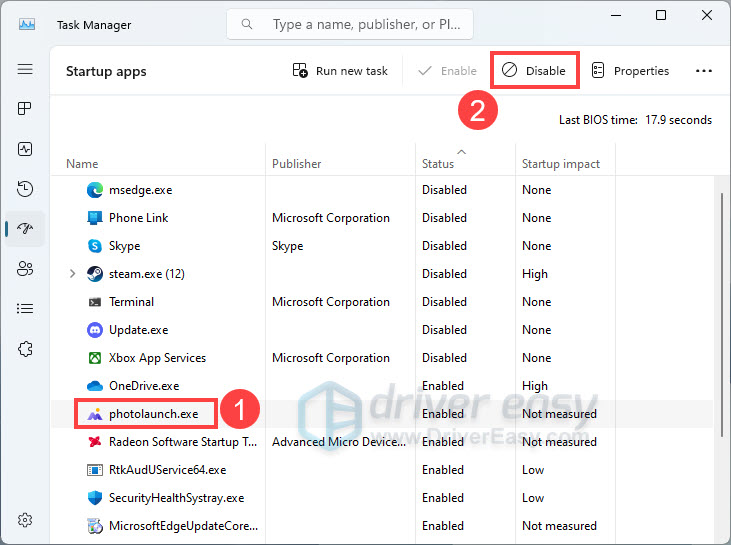Open the Details page icon
Screen dimensions: 731x545
click(x=25, y=309)
